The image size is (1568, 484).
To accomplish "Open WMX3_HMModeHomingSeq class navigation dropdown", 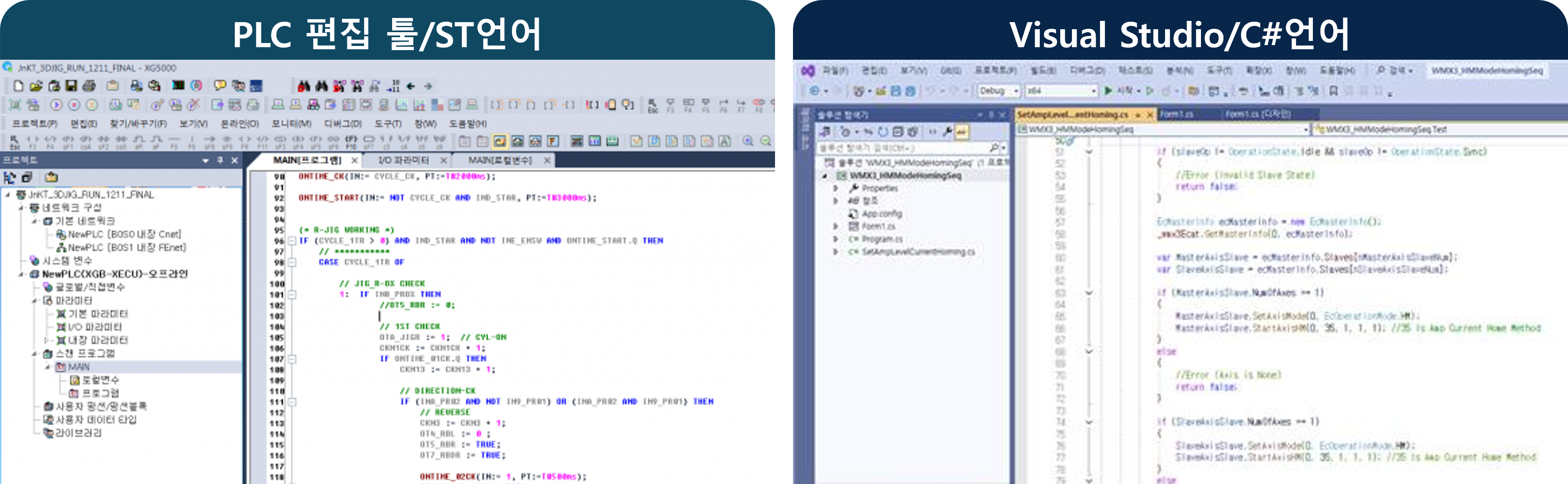I will point(1163,129).
